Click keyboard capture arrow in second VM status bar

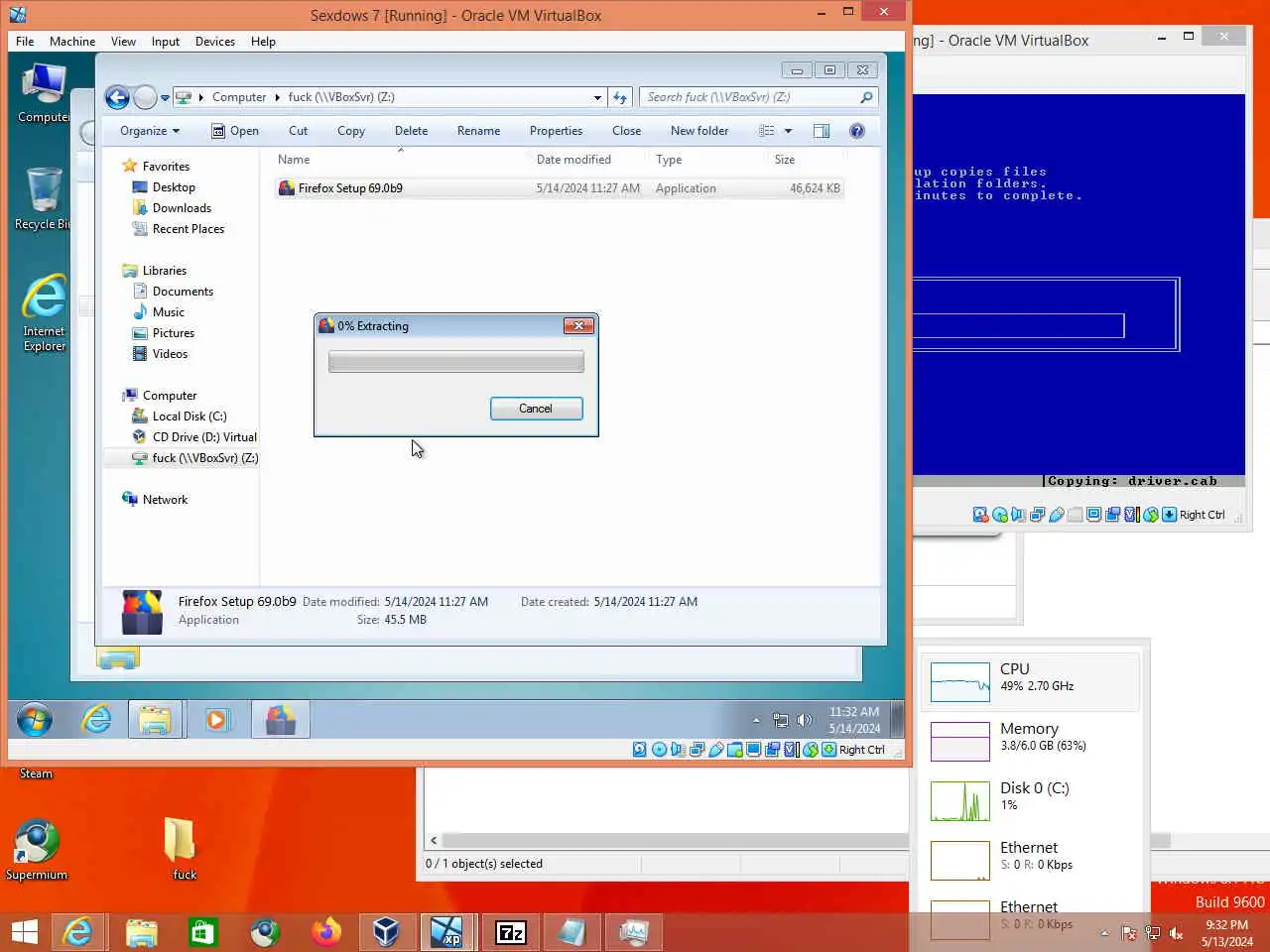click(x=1170, y=515)
